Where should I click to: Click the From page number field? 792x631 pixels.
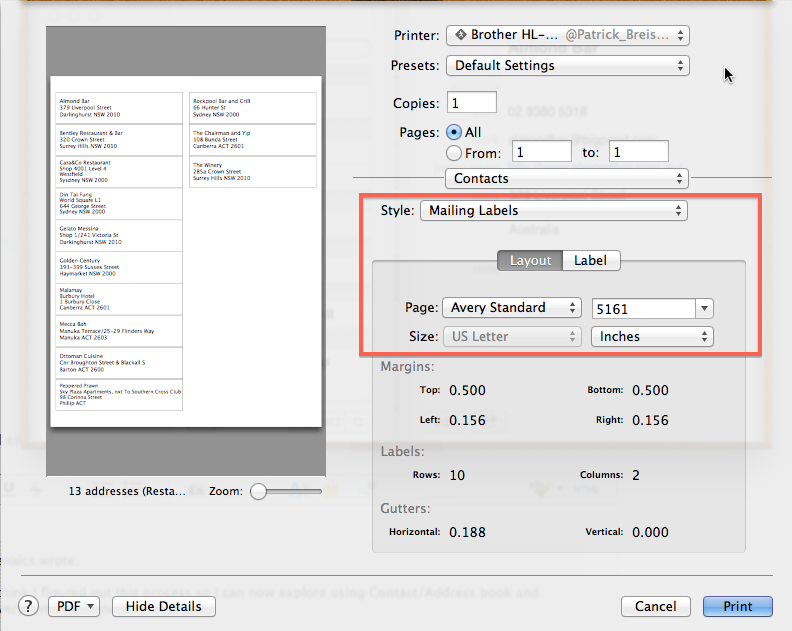(x=541, y=152)
